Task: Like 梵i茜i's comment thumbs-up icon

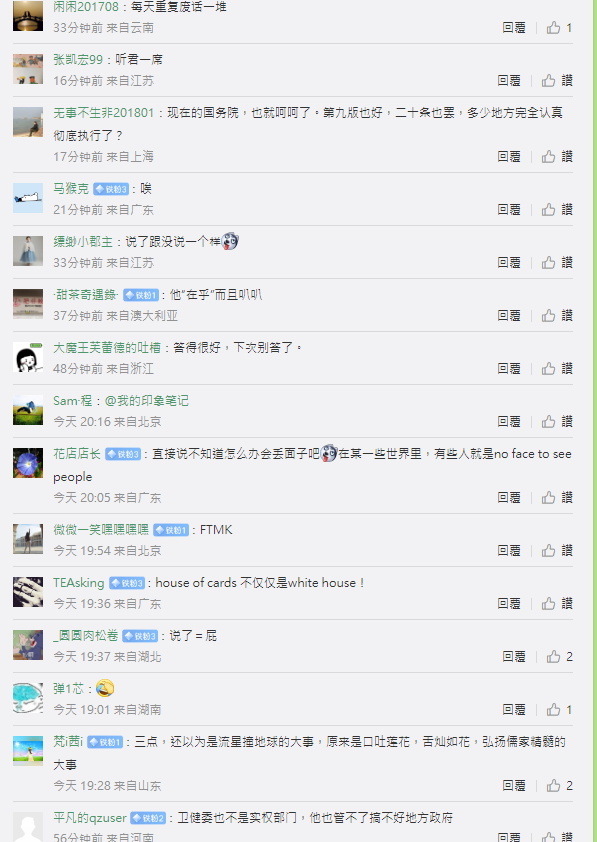Action: click(553, 786)
